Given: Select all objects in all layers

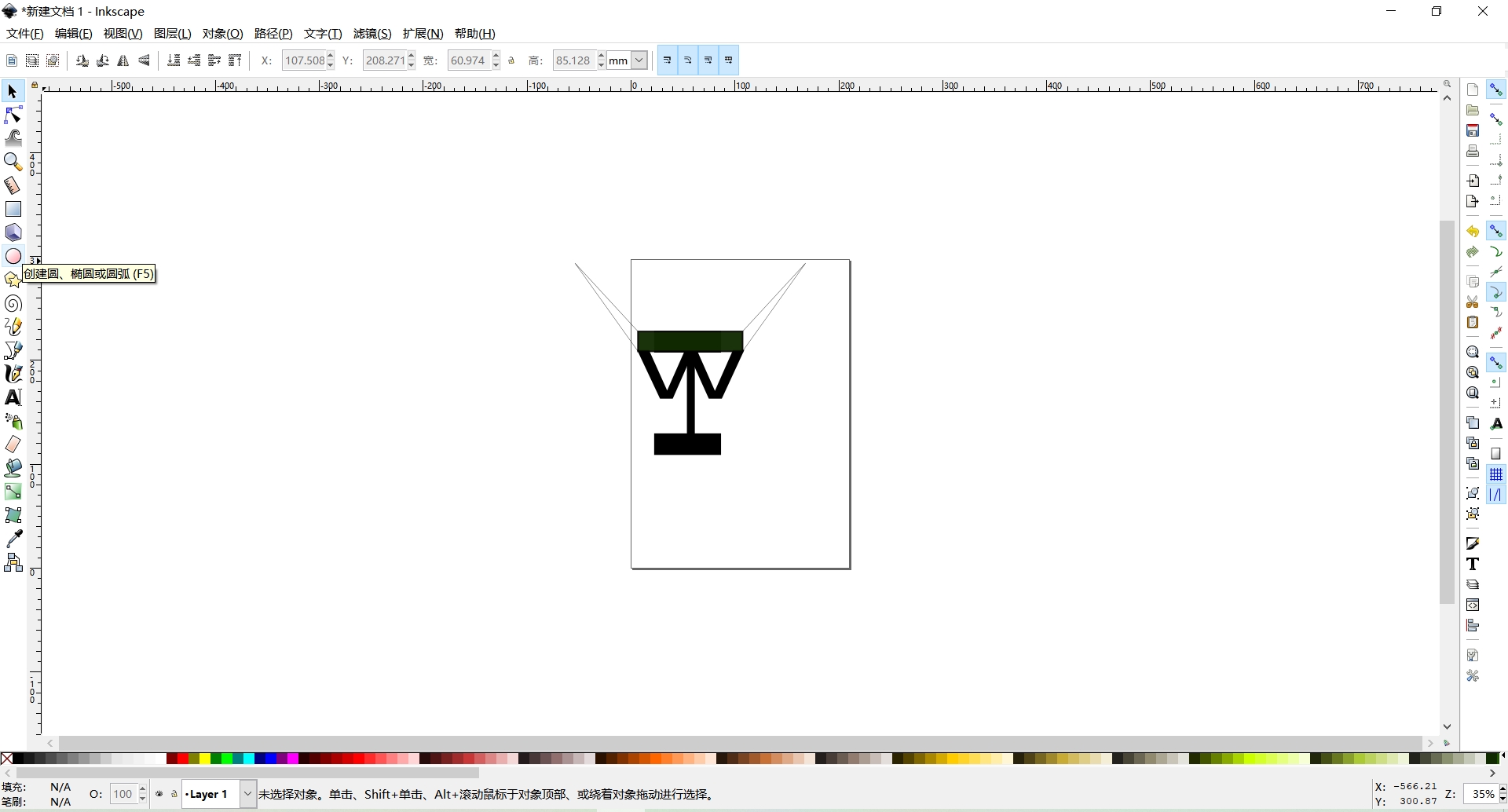Looking at the screenshot, I should click(32, 60).
